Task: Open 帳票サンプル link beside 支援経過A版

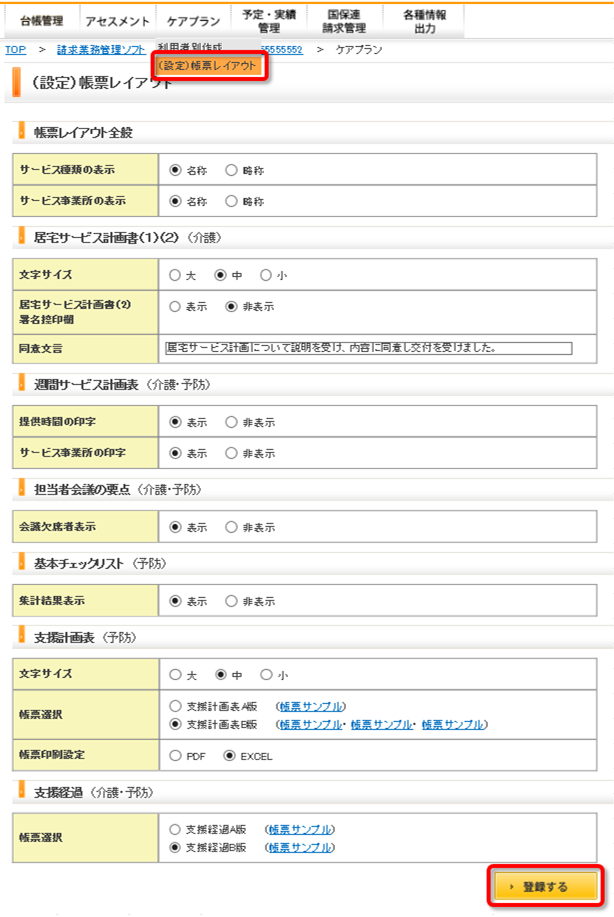Action: click(299, 829)
